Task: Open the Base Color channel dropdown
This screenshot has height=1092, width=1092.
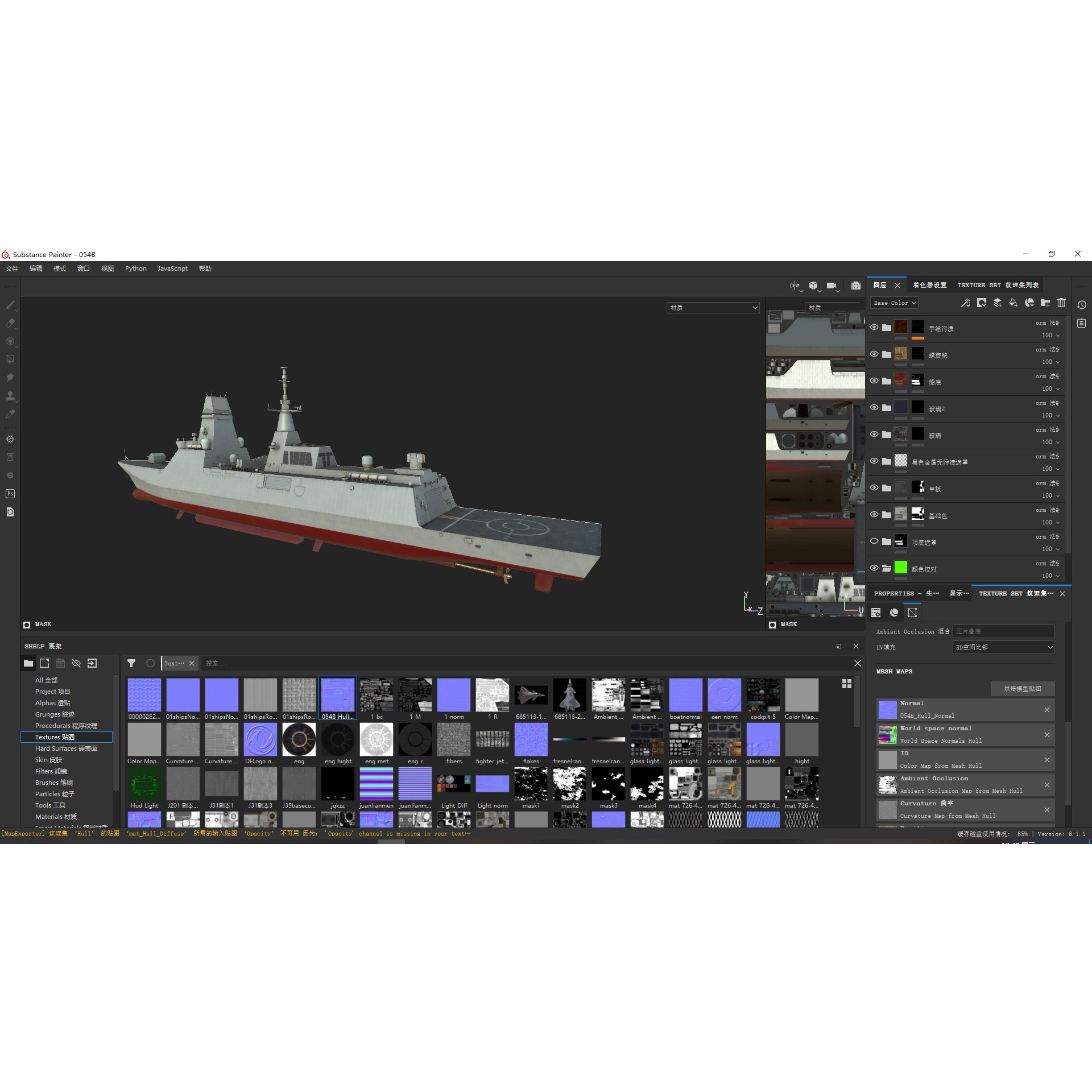Action: [x=894, y=303]
